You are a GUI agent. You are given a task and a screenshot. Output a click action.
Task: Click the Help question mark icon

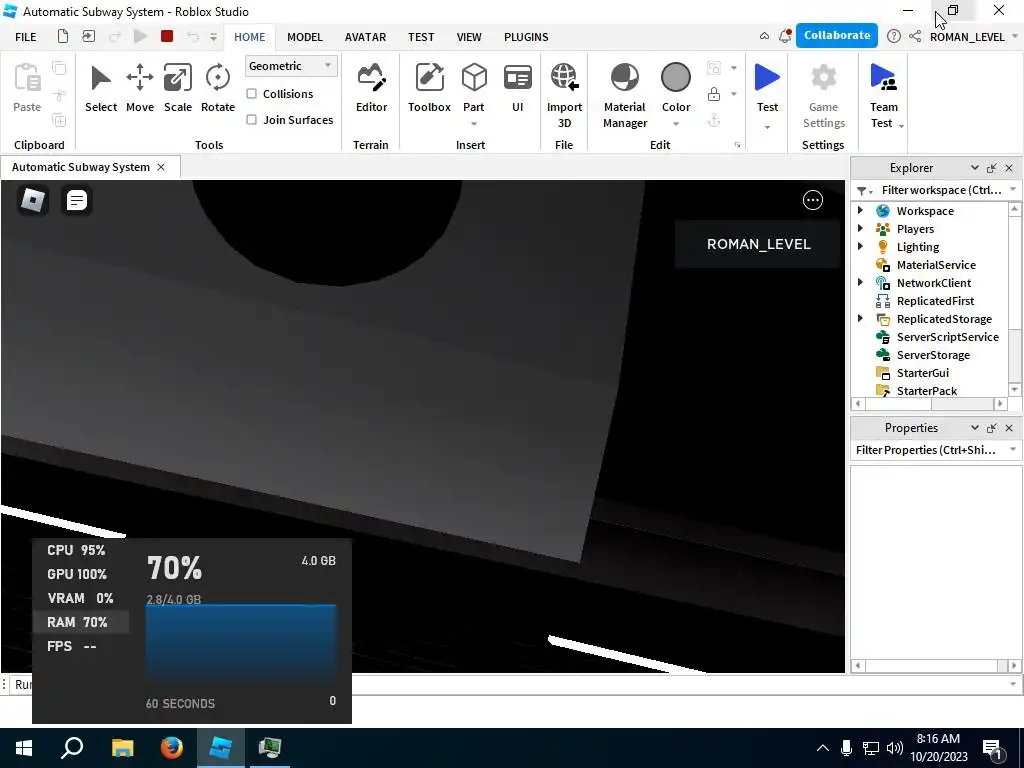893,37
